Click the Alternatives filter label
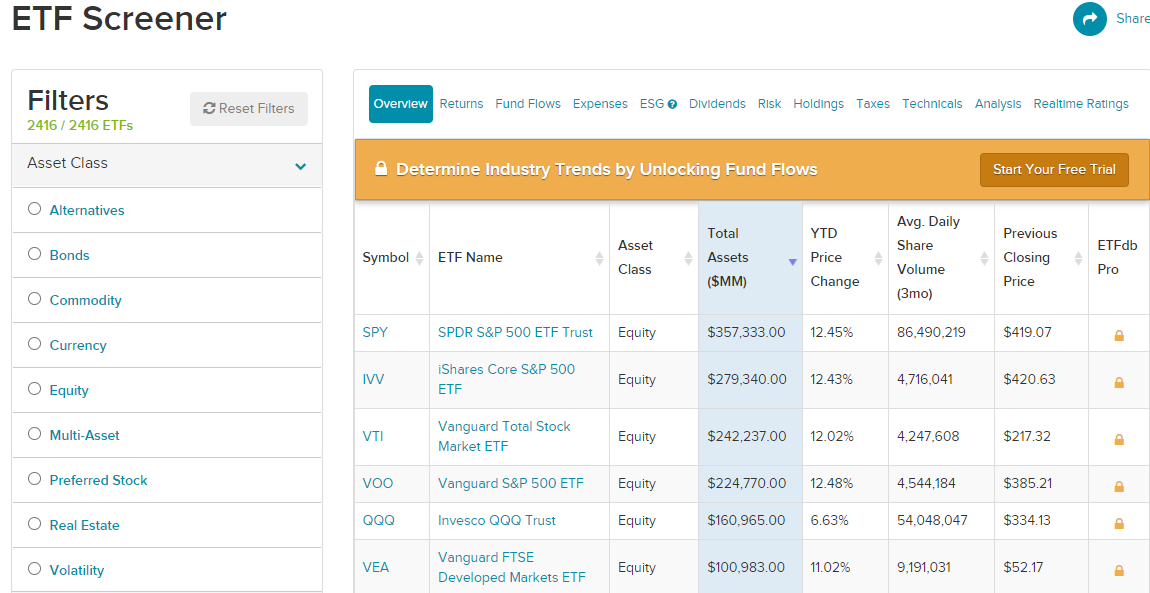The image size is (1150, 593). tap(87, 210)
